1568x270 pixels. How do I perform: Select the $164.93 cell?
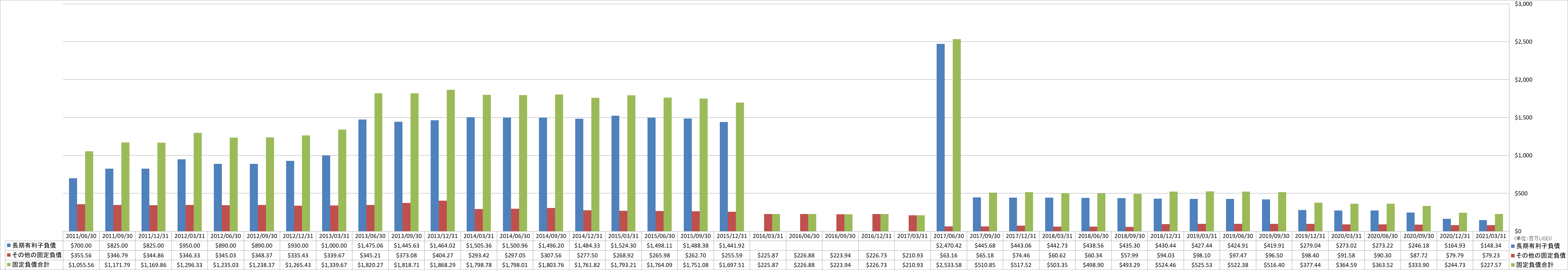pyautogui.click(x=1455, y=246)
